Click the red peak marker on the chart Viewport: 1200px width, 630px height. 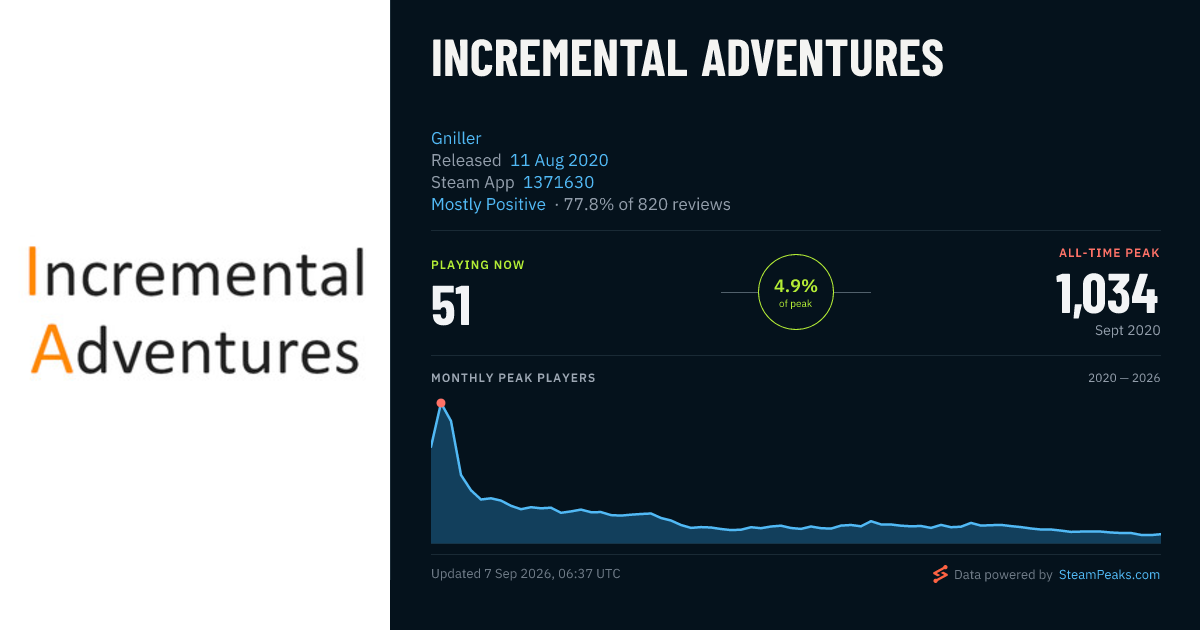[441, 403]
